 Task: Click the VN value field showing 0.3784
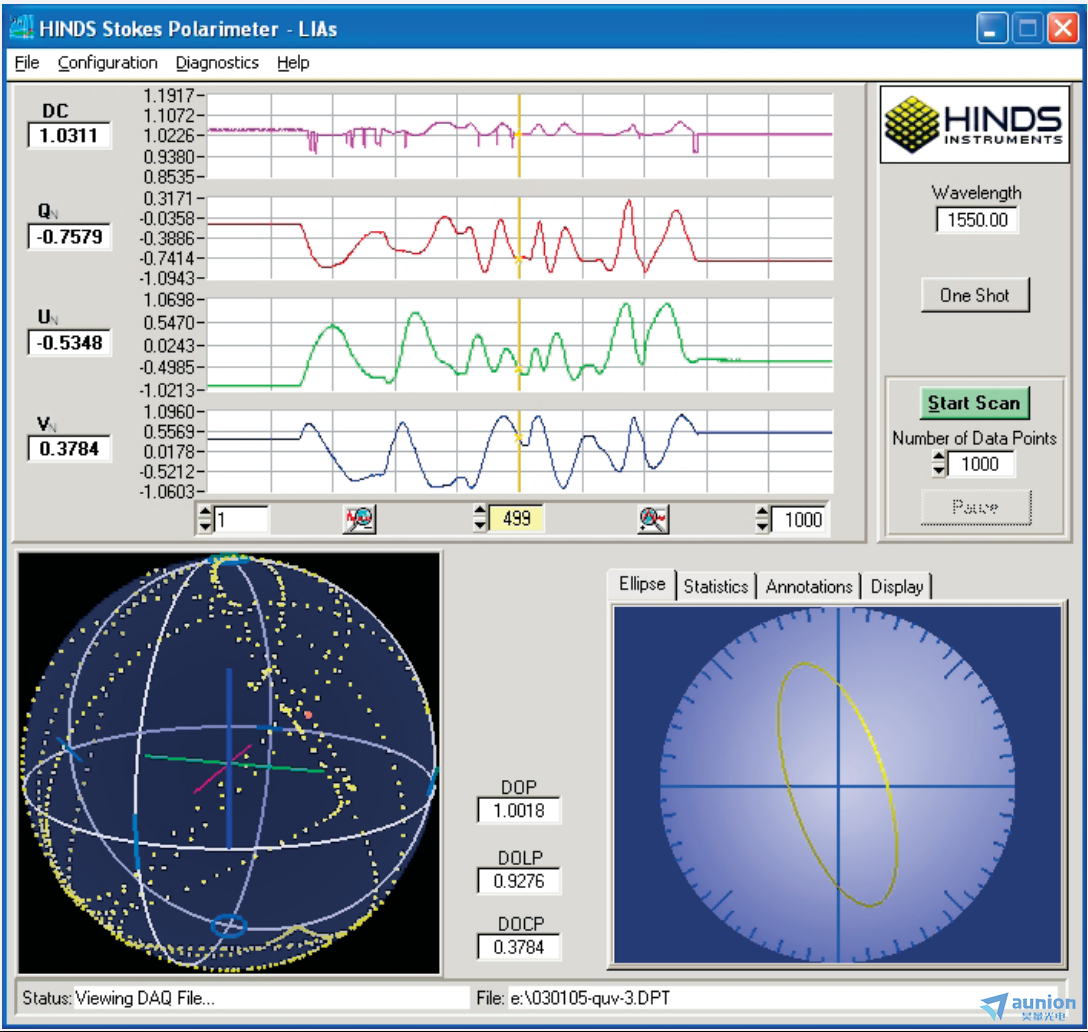coord(69,449)
